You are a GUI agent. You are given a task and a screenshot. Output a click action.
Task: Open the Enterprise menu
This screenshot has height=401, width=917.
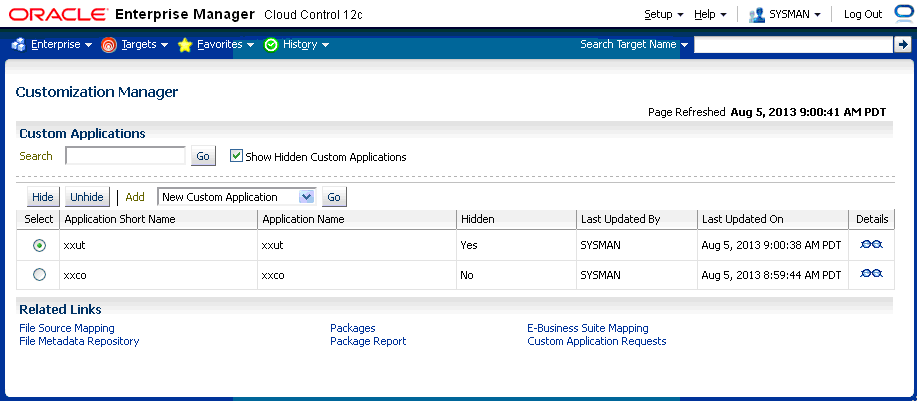pos(61,44)
